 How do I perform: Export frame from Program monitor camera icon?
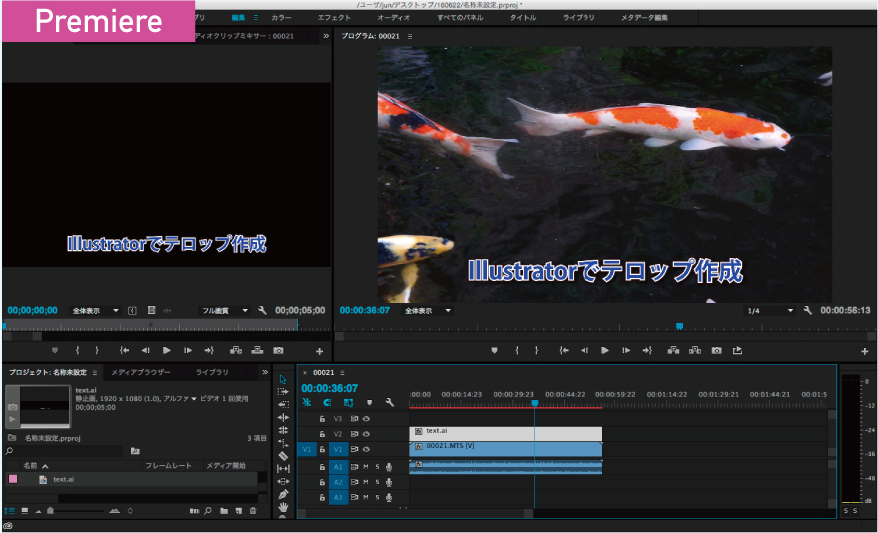pos(716,350)
